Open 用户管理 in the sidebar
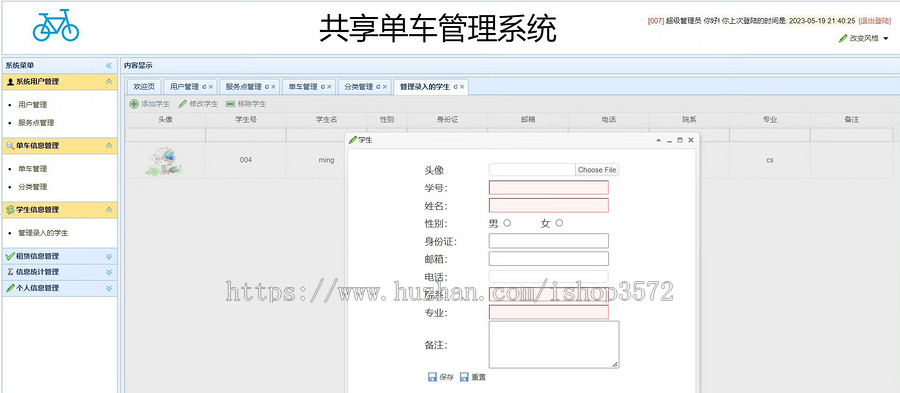This screenshot has height=393, width=900. (33, 105)
